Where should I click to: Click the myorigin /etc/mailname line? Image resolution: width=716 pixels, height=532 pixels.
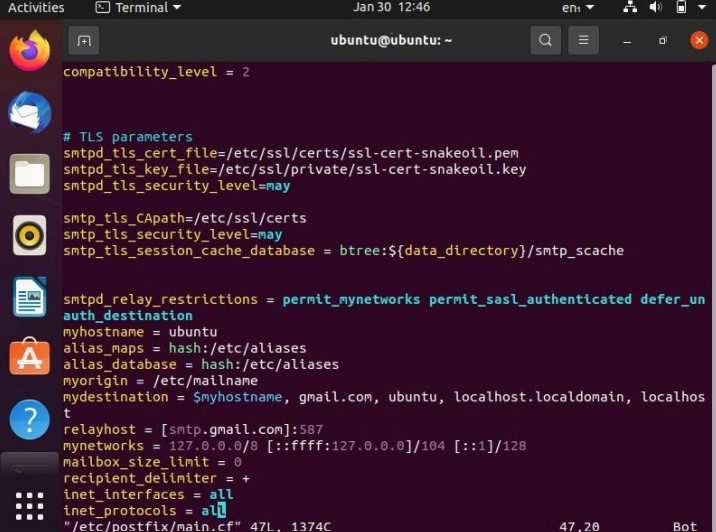click(x=160, y=381)
